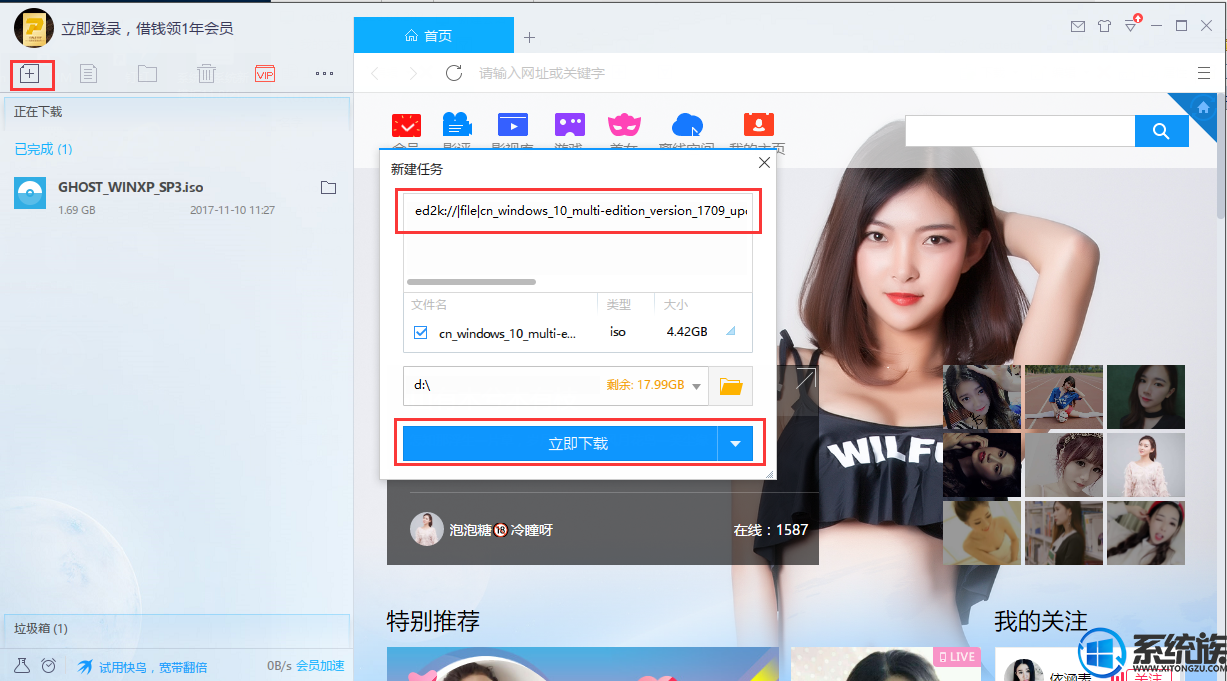Select the 已完成 (1) section
This screenshot has height=681, width=1227.
43,149
